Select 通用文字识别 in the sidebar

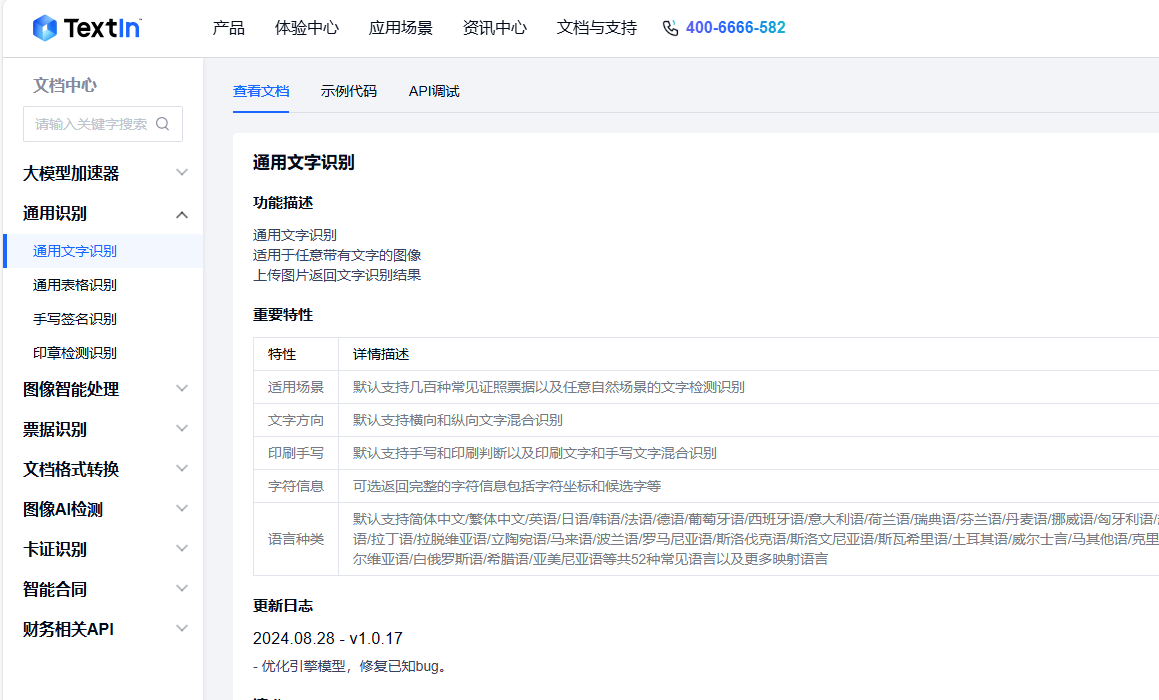(103, 251)
